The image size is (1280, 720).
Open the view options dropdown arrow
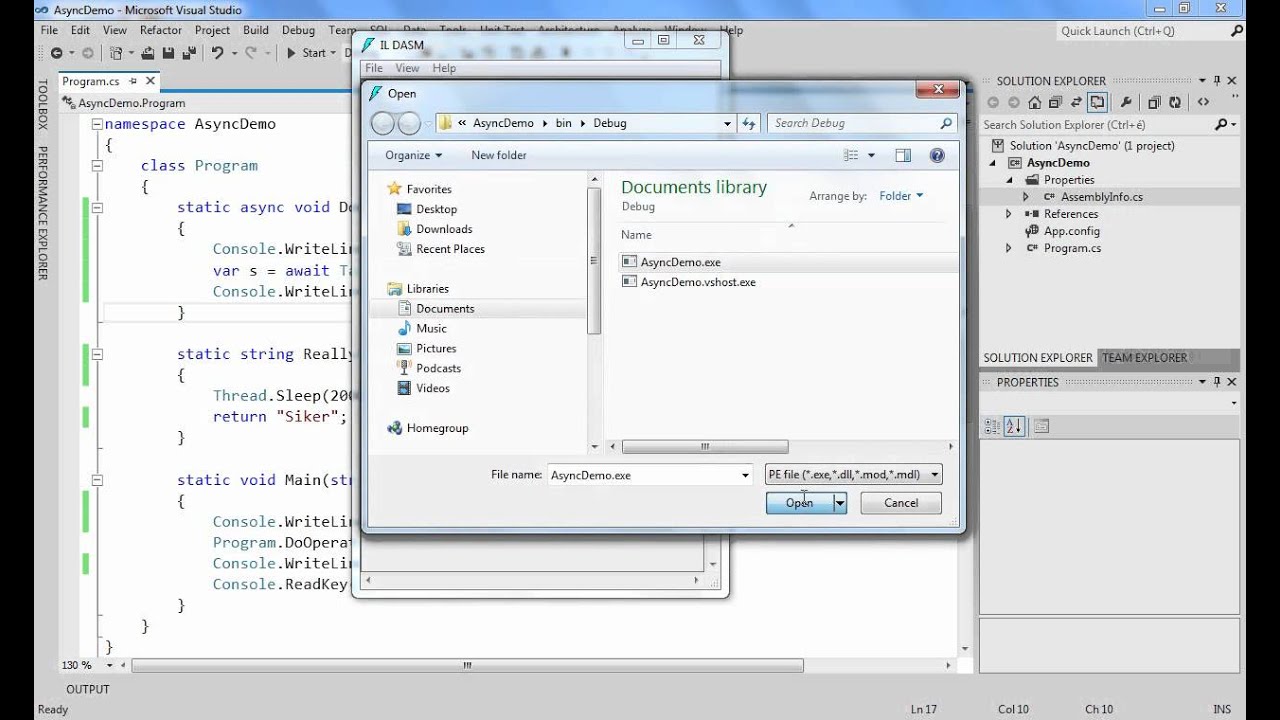coord(871,155)
